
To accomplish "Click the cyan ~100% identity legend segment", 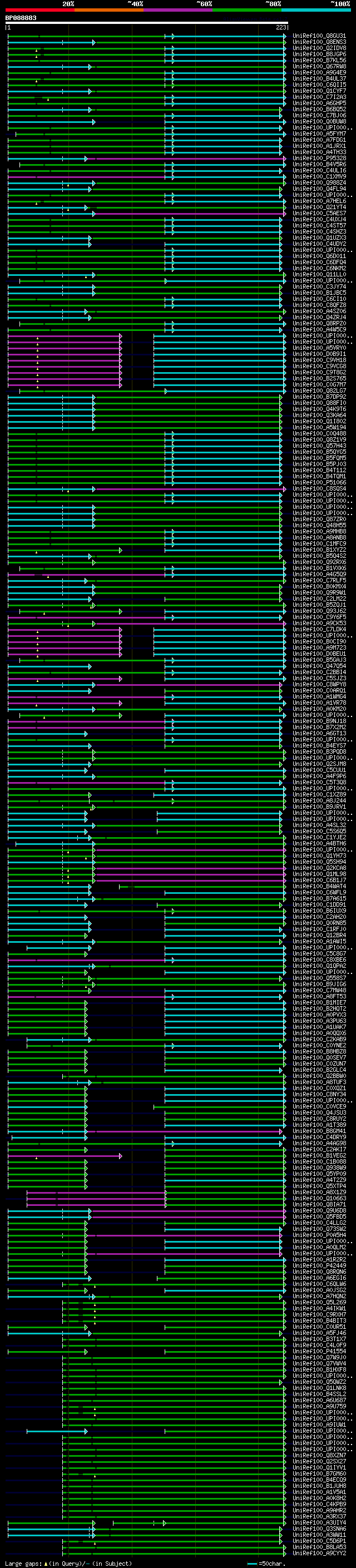I will click(x=316, y=10).
